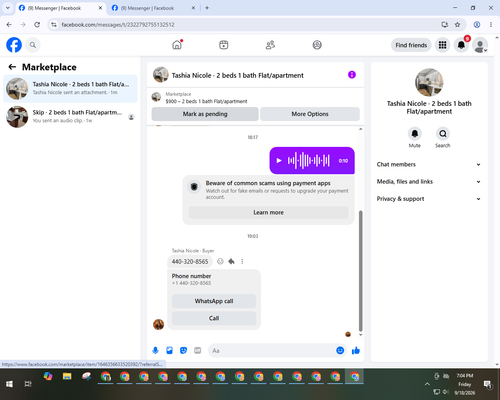
Task: Focus the Aa message input field
Action: 272,351
